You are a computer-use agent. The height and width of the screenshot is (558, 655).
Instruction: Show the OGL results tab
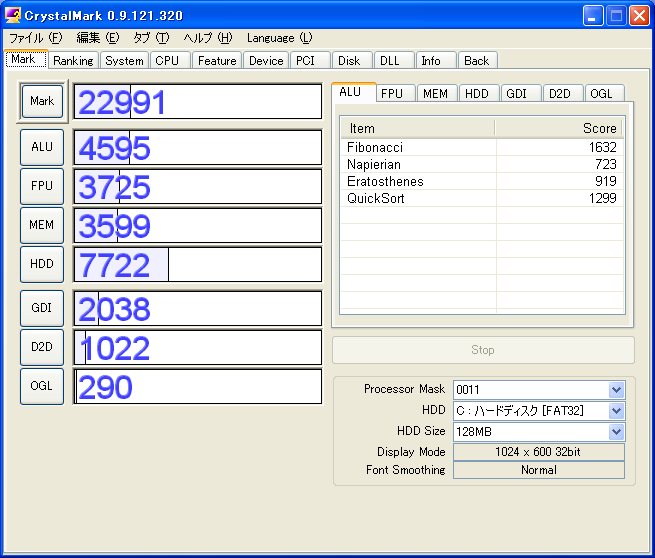click(x=601, y=94)
